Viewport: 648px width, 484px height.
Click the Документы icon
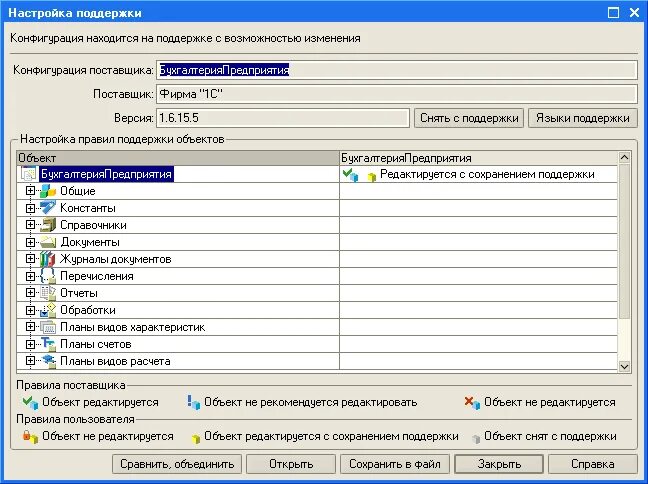[x=48, y=242]
